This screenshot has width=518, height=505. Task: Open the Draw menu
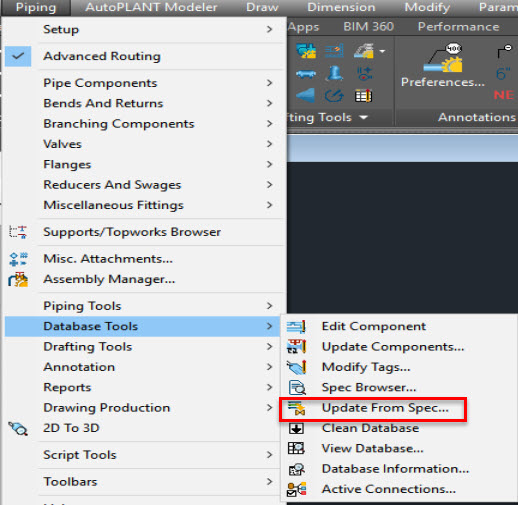(x=262, y=7)
